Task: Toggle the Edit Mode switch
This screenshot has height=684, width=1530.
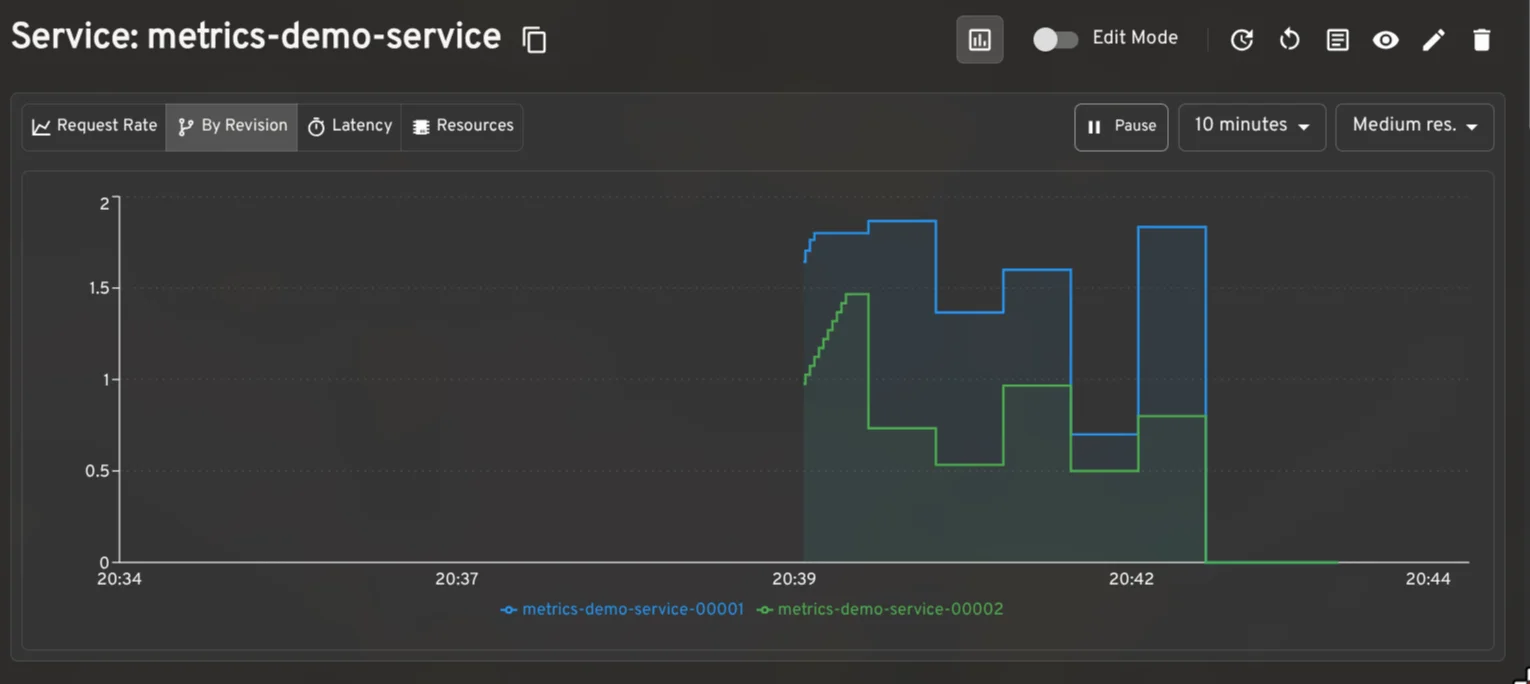Action: click(1055, 39)
